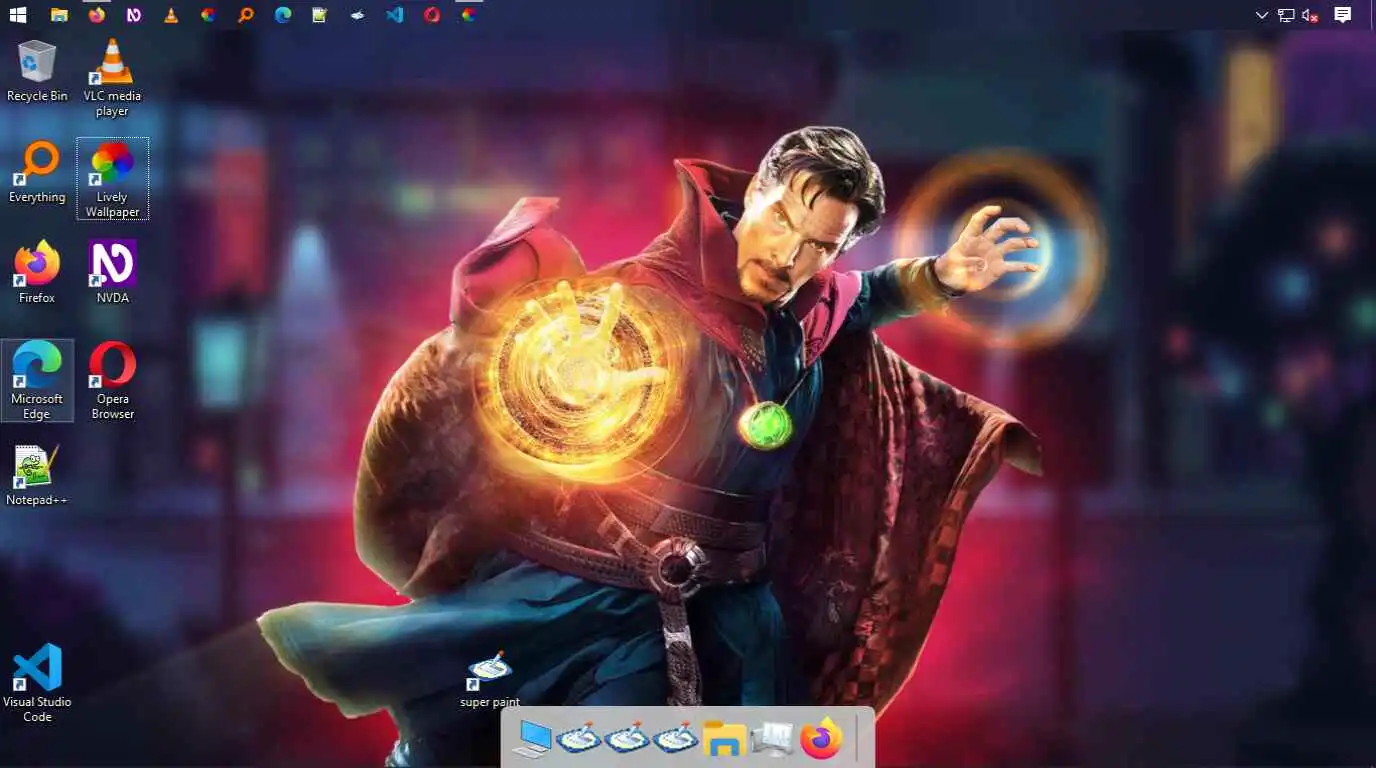
Task: Open the File Explorer folder in the dock
Action: 723,739
